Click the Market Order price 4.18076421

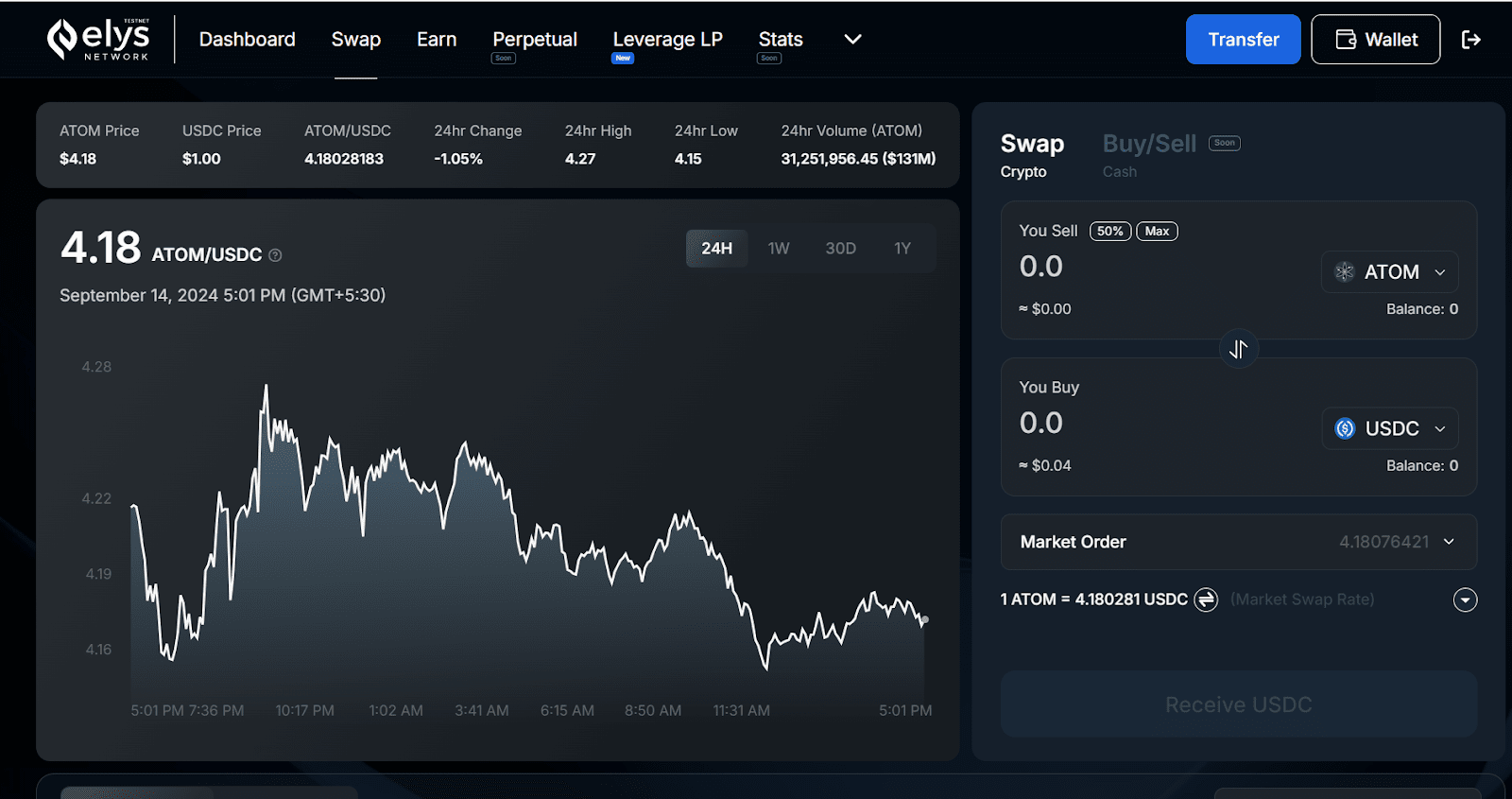1383,542
